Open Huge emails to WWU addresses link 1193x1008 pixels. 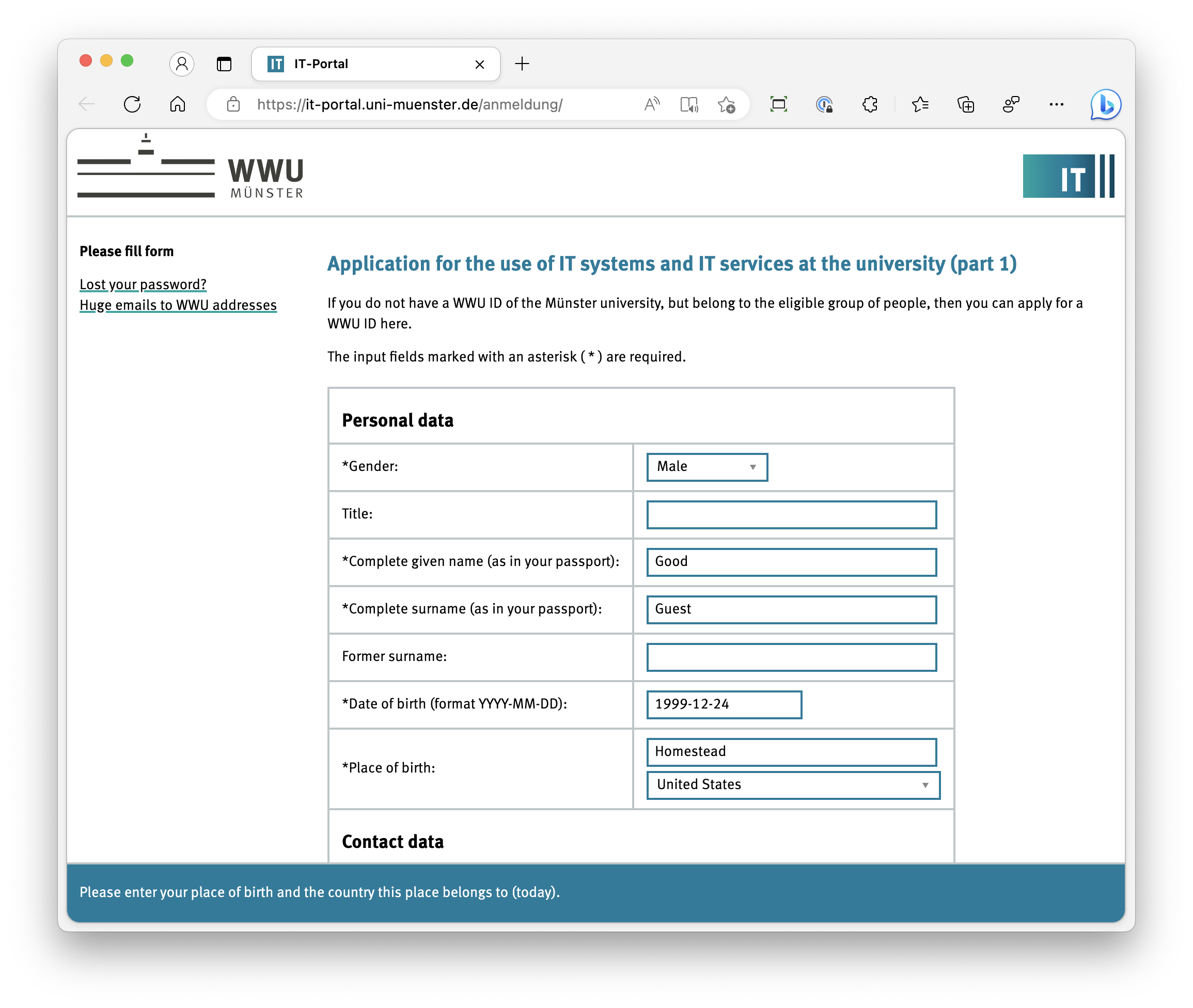coord(178,305)
